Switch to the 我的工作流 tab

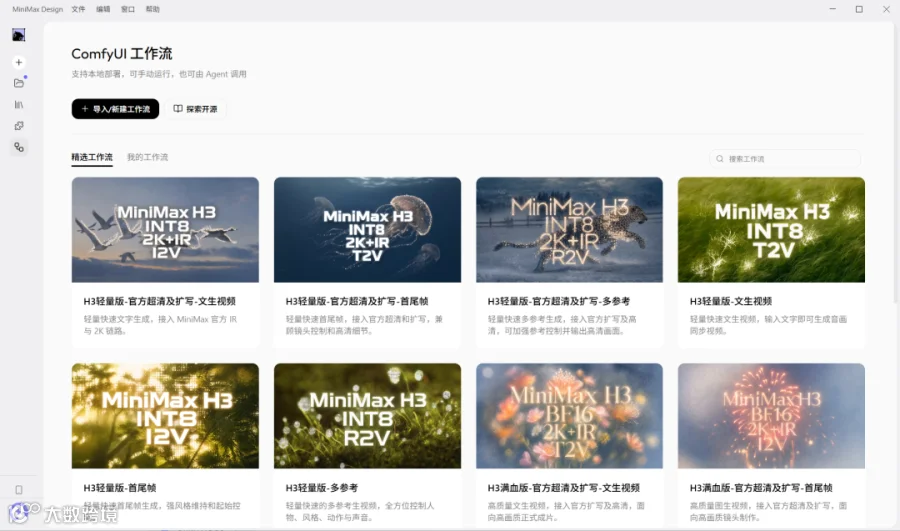(148, 157)
